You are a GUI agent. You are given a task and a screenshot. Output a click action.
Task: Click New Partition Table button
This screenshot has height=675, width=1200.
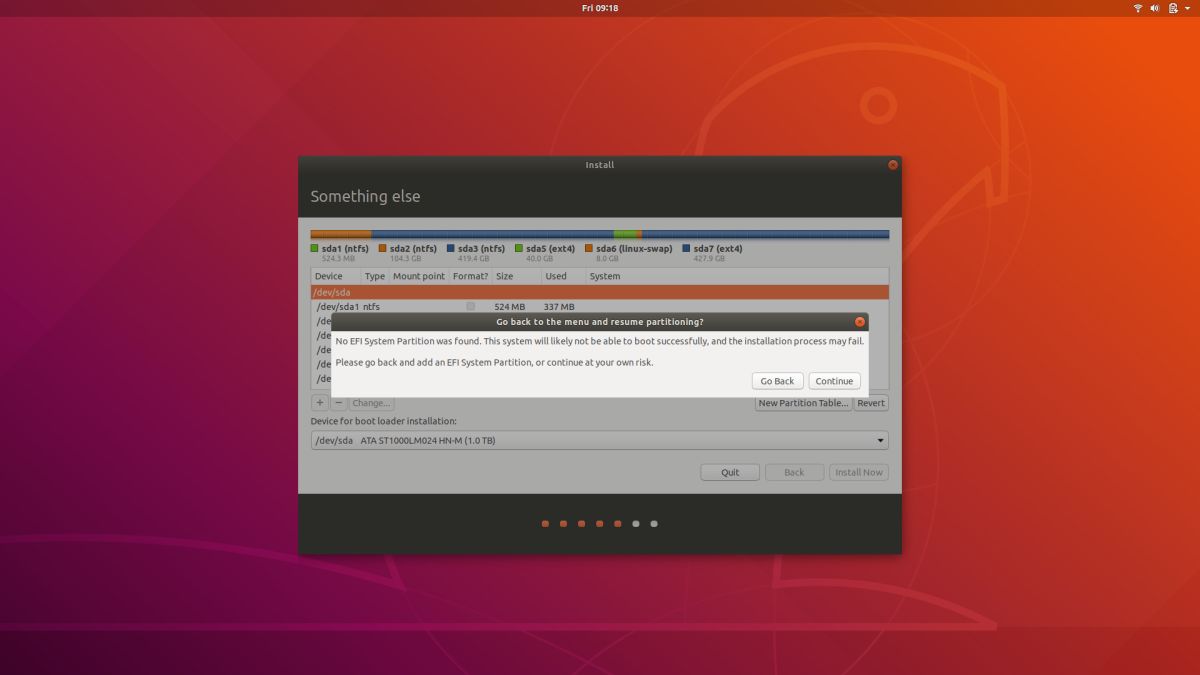point(803,403)
